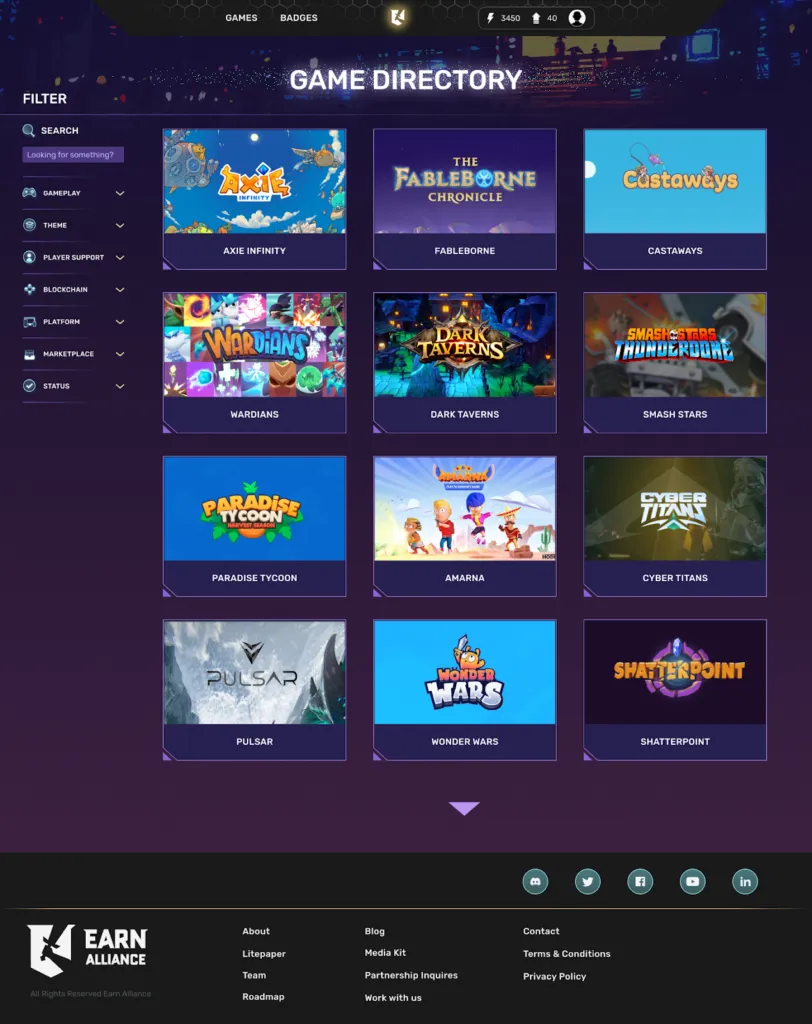The image size is (812, 1024).
Task: Expand the Platform filter chevron
Action: point(120,322)
